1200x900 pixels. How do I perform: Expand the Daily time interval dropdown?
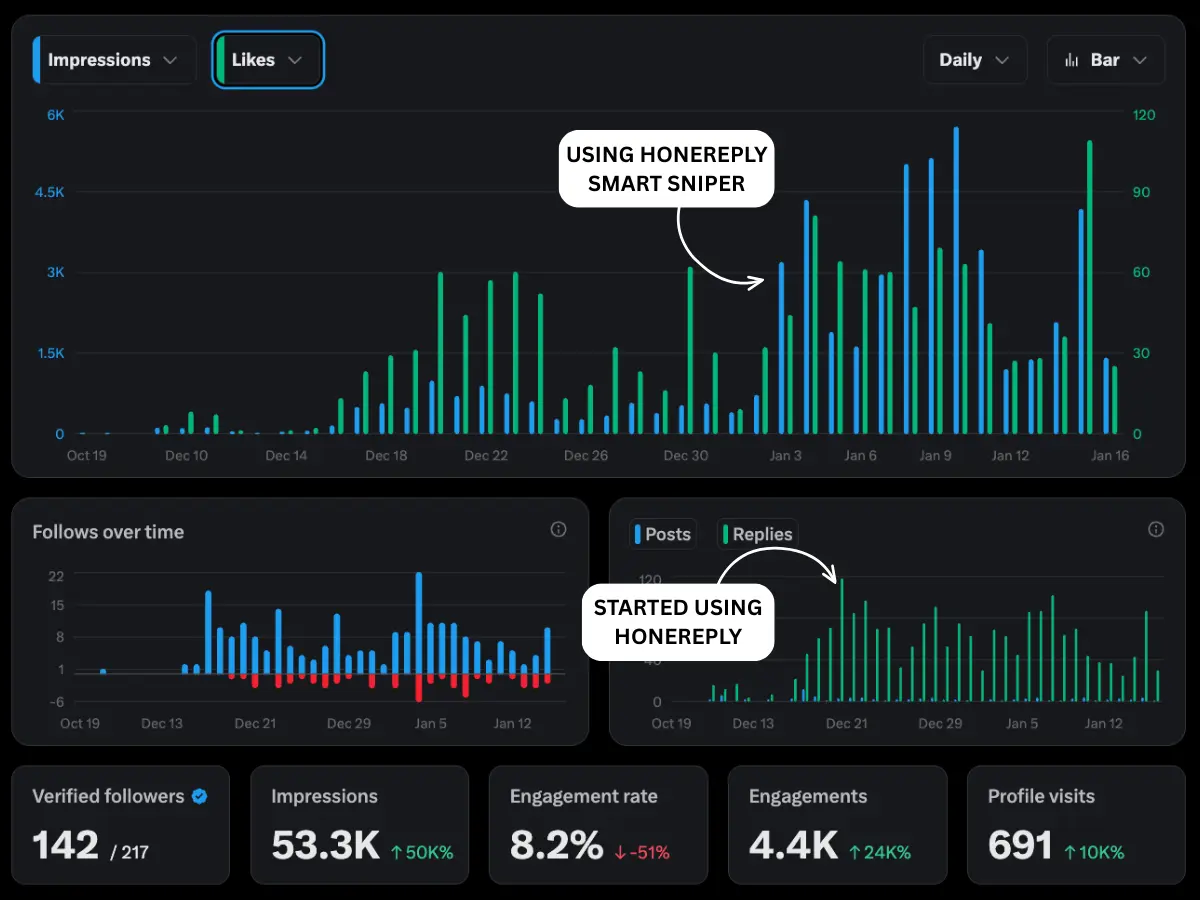click(974, 59)
